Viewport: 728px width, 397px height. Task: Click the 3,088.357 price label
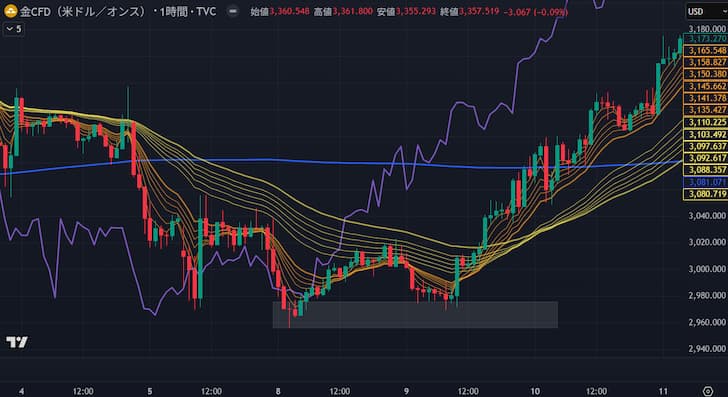tap(706, 170)
